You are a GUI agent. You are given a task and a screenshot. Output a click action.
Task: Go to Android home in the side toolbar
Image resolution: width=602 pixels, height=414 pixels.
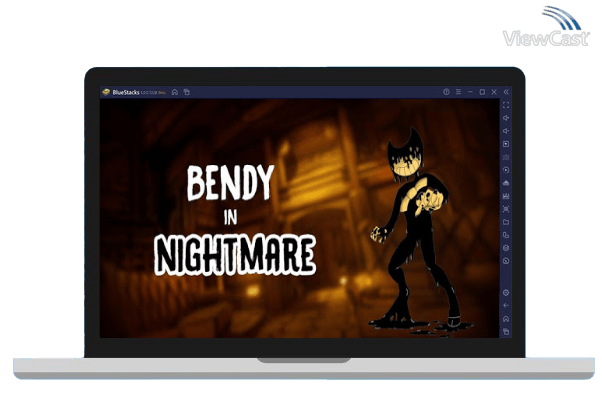[x=506, y=319]
